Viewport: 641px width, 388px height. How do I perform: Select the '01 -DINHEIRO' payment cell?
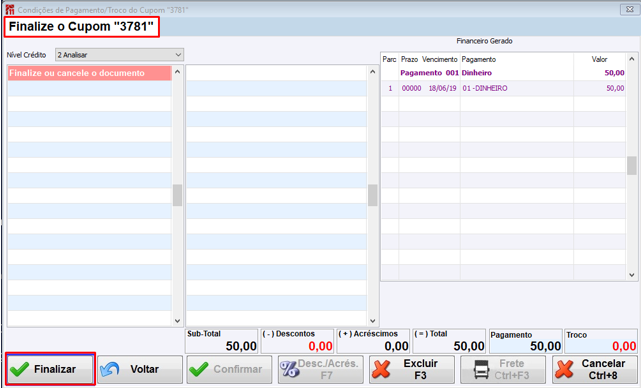pos(517,88)
